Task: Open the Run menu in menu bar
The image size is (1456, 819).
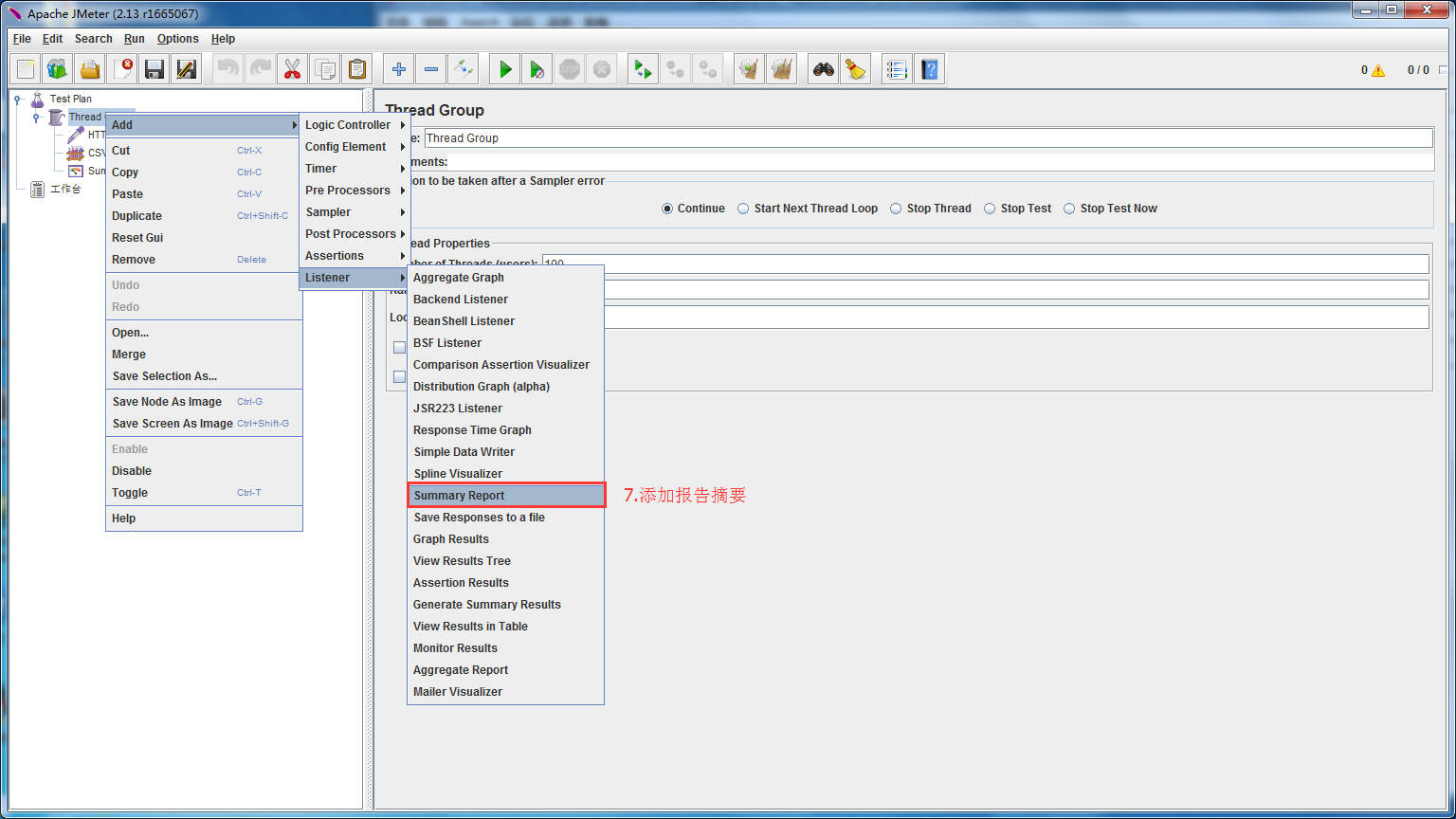Action: pos(135,39)
